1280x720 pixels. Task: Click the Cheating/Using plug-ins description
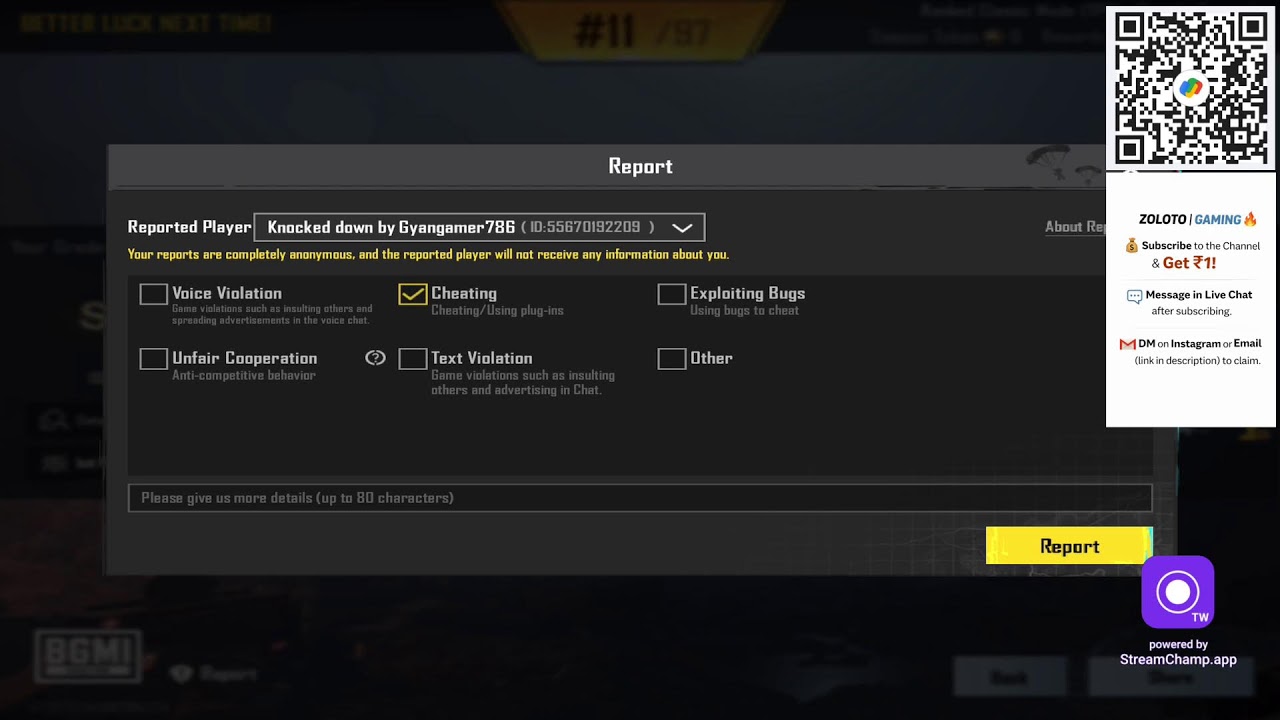coord(497,311)
